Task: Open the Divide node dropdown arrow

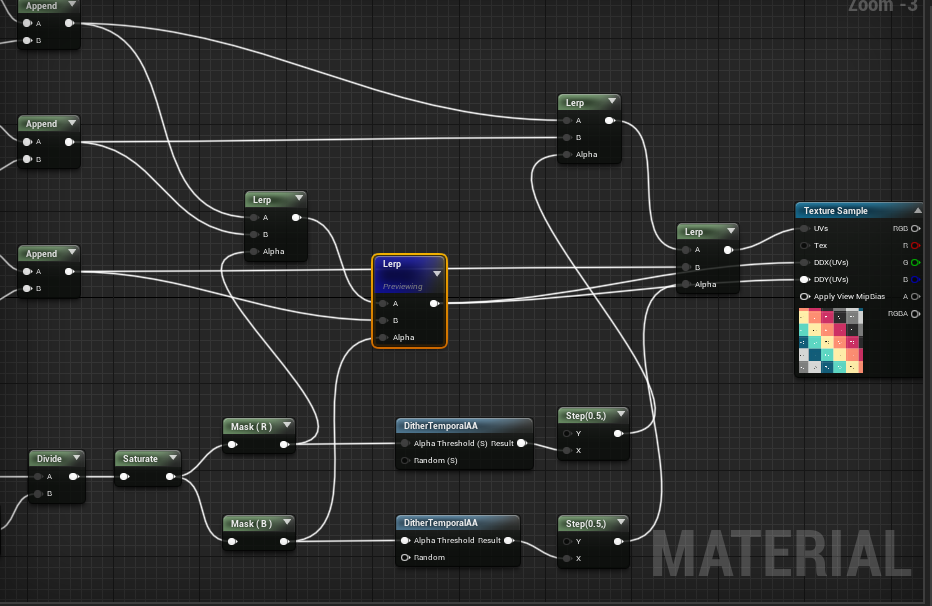Action: 77,459
